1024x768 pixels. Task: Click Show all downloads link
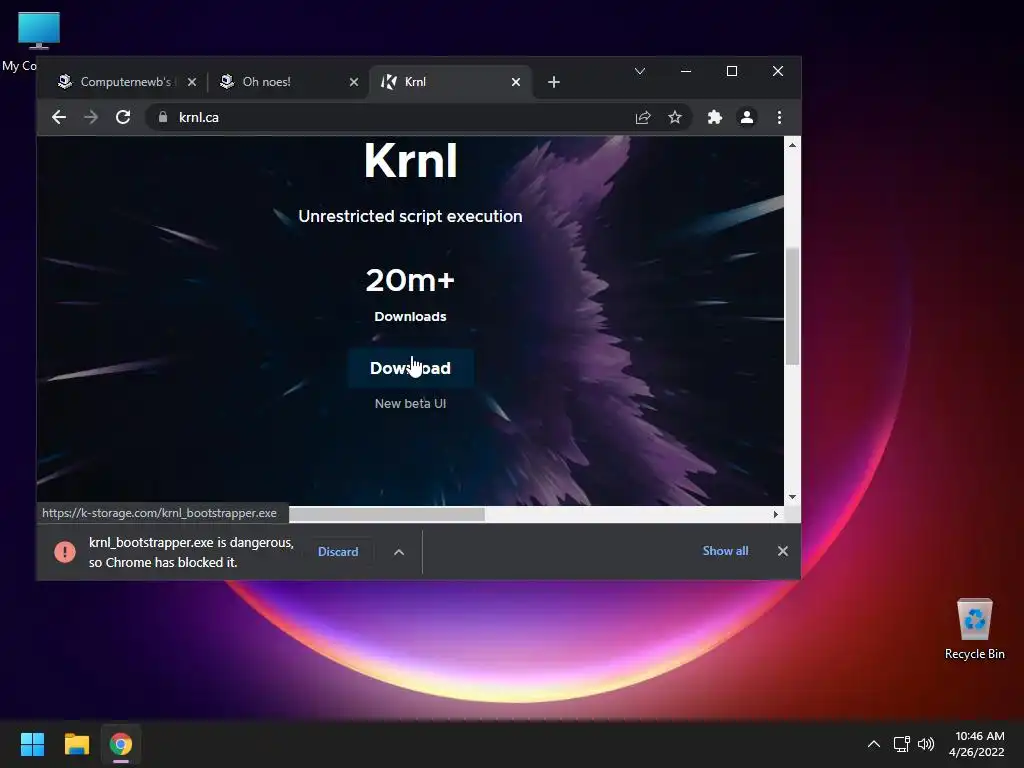725,551
